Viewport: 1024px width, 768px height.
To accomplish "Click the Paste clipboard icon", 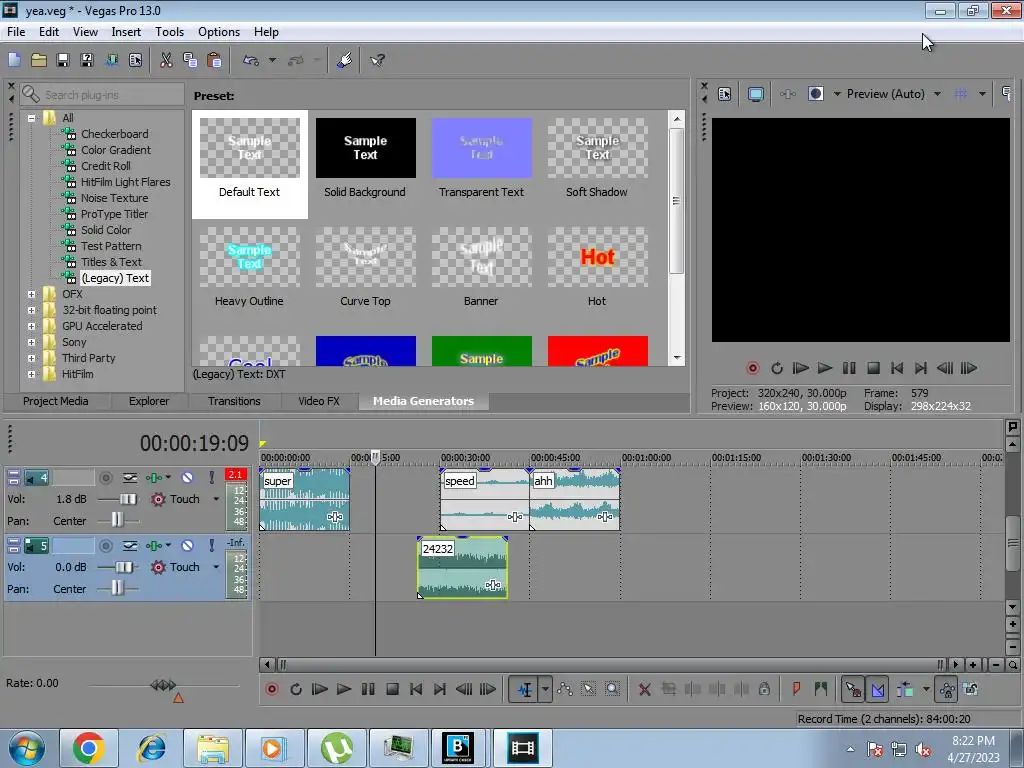I will coord(214,60).
